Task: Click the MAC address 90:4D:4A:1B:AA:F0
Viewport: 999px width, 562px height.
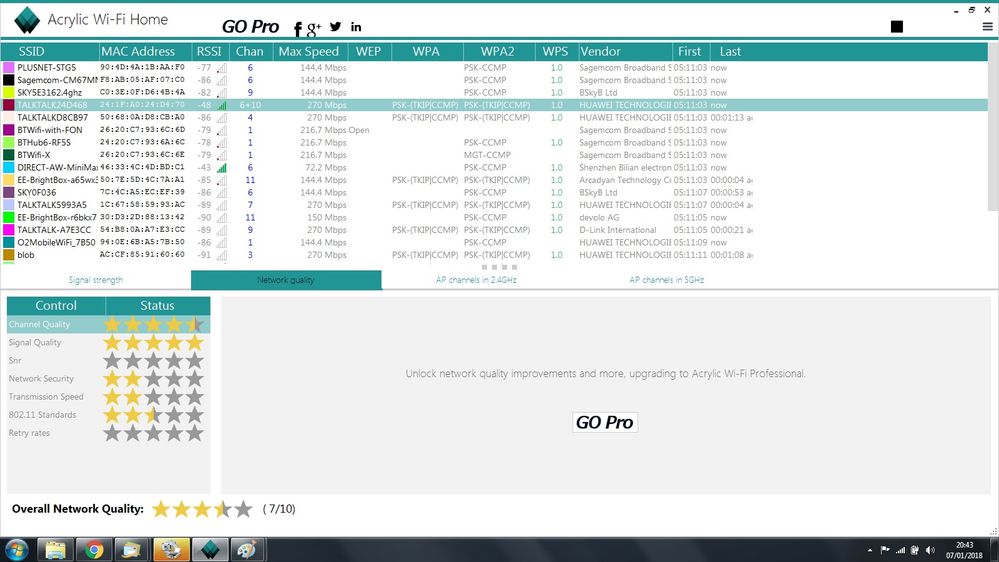Action: click(142, 67)
